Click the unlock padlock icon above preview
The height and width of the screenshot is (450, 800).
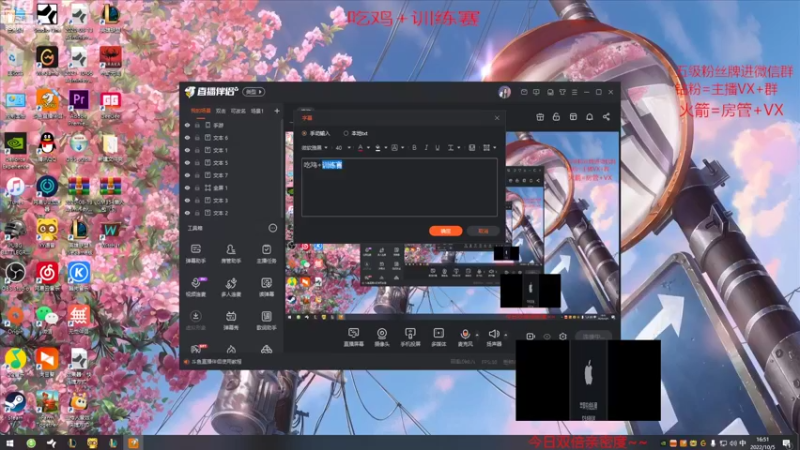tap(556, 117)
